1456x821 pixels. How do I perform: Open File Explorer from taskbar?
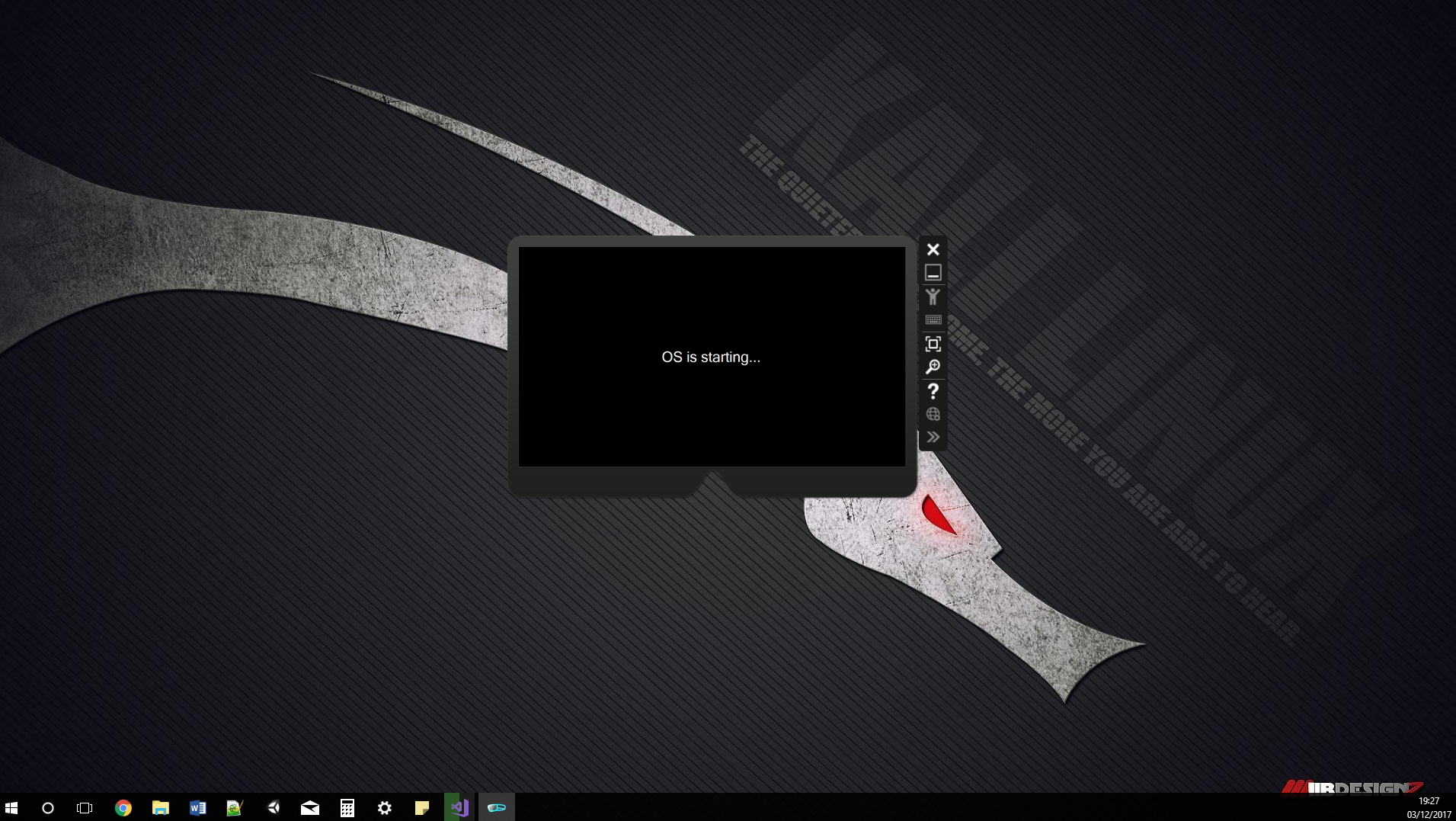160,807
